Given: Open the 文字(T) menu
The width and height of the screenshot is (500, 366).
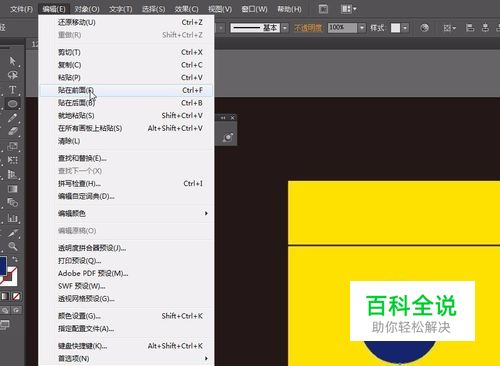Looking at the screenshot, I should tap(120, 9).
